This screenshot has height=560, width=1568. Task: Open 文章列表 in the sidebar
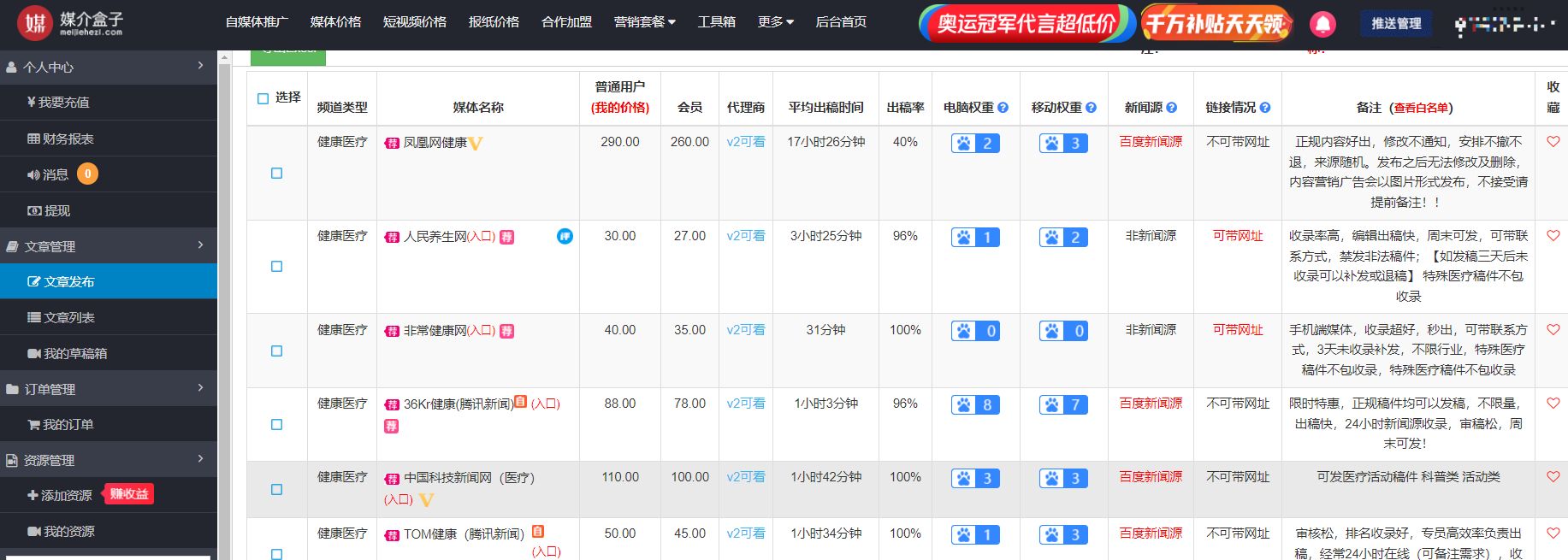[x=109, y=317]
